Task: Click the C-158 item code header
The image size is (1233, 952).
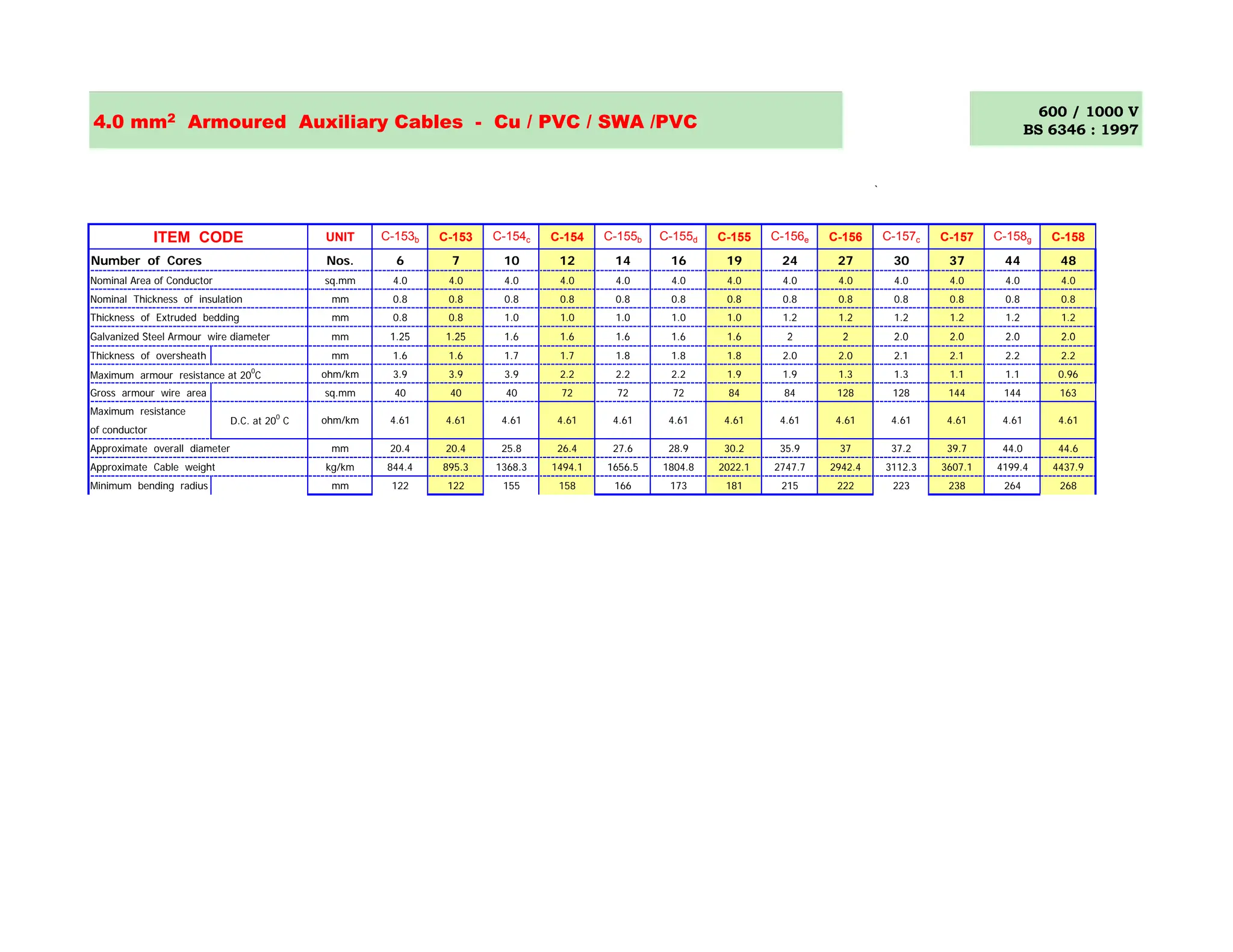Action: pos(1067,237)
